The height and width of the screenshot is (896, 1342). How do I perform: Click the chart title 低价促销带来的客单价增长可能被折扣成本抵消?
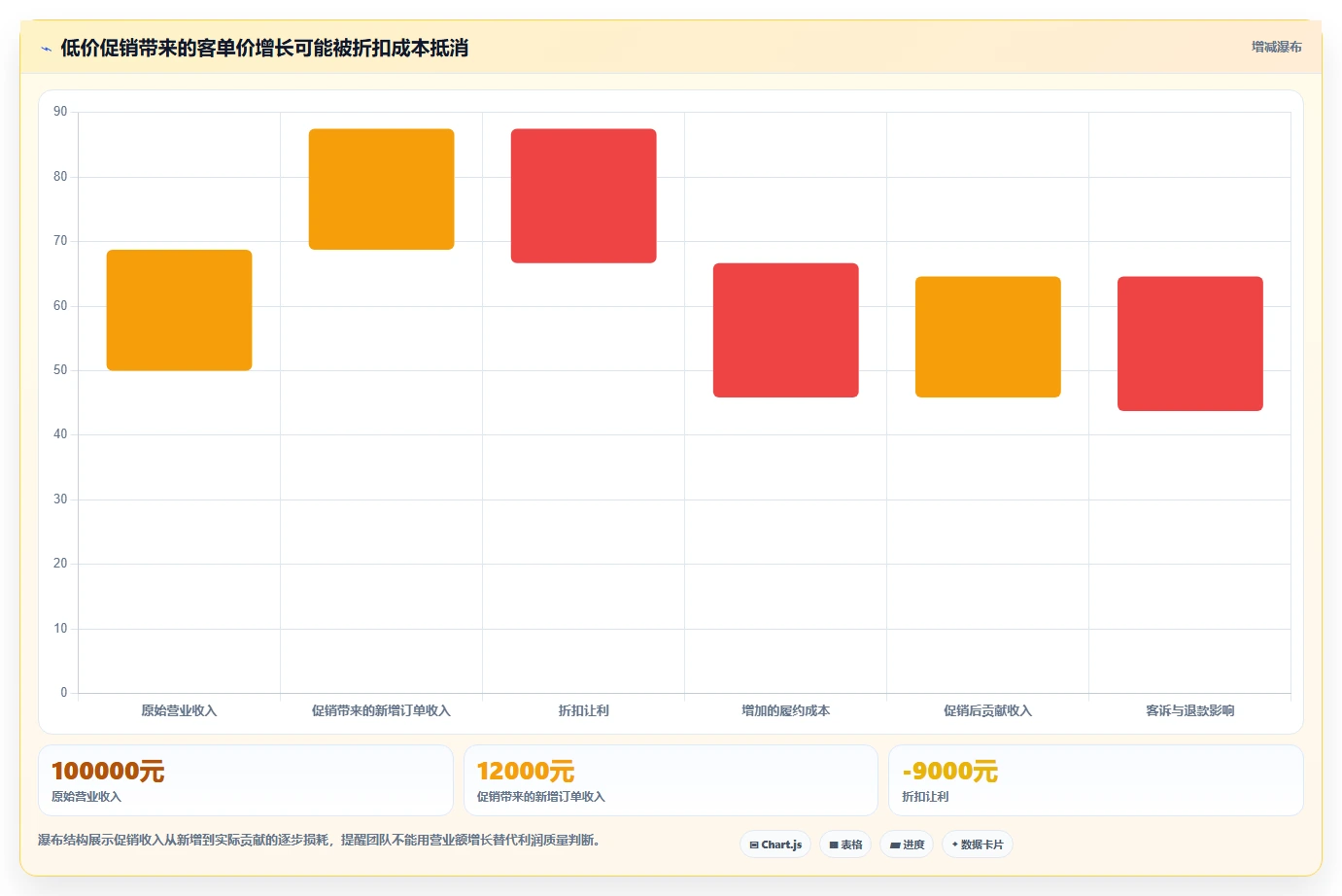tap(264, 48)
